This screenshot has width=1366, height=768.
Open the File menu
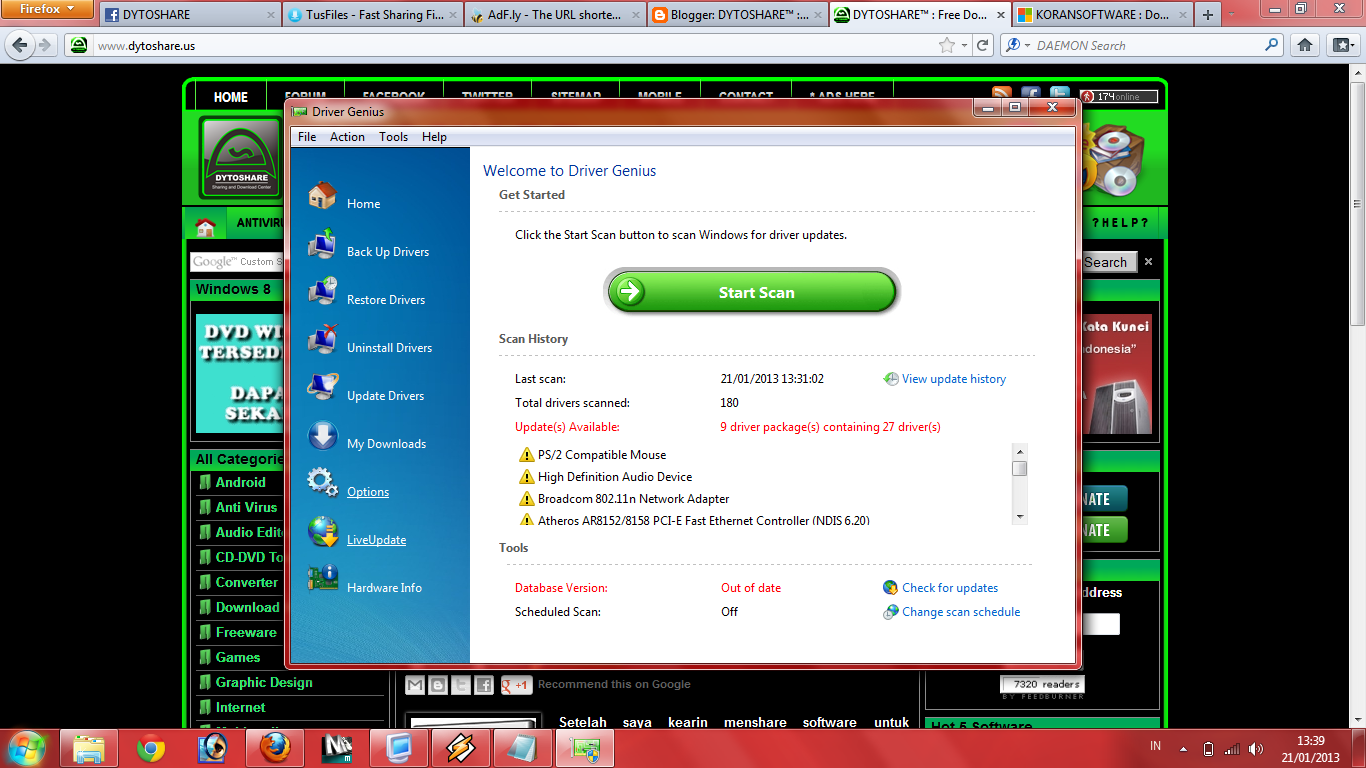[307, 137]
